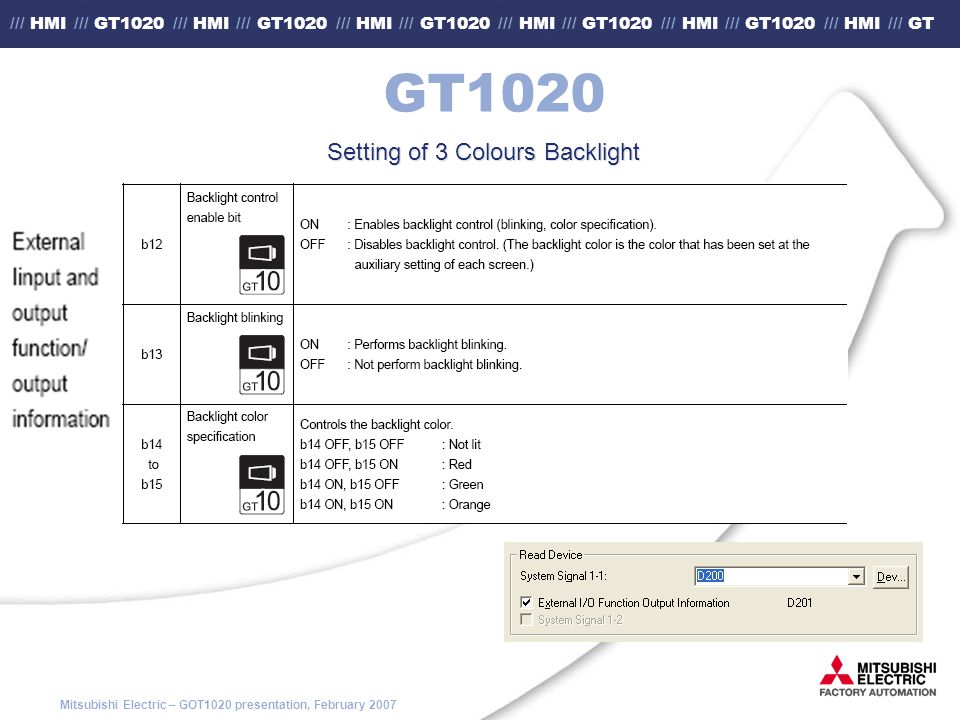Click the 'System Signal 1-1:' label

pyautogui.click(x=563, y=576)
